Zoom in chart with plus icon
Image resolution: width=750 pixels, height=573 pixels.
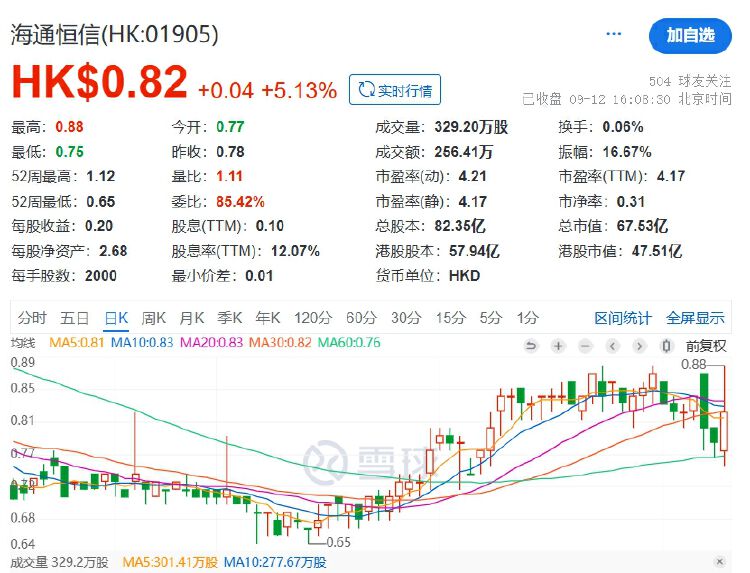click(558, 345)
